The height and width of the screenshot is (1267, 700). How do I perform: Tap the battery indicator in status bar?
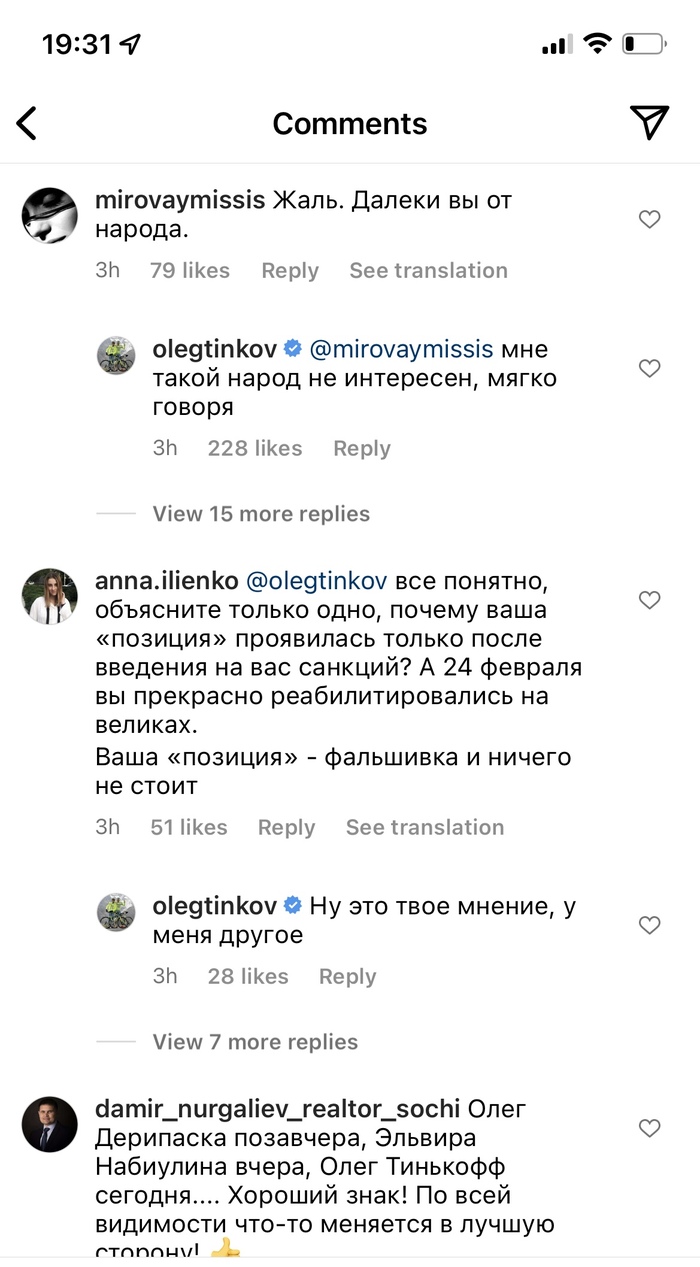point(644,44)
